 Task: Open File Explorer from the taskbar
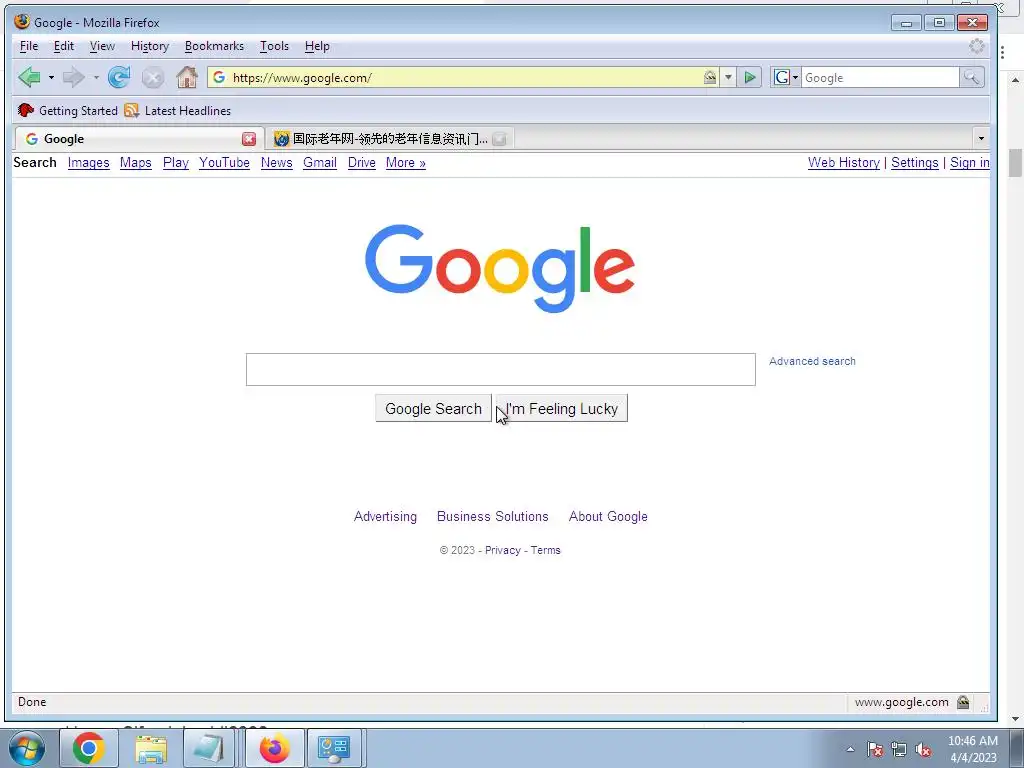pos(151,748)
